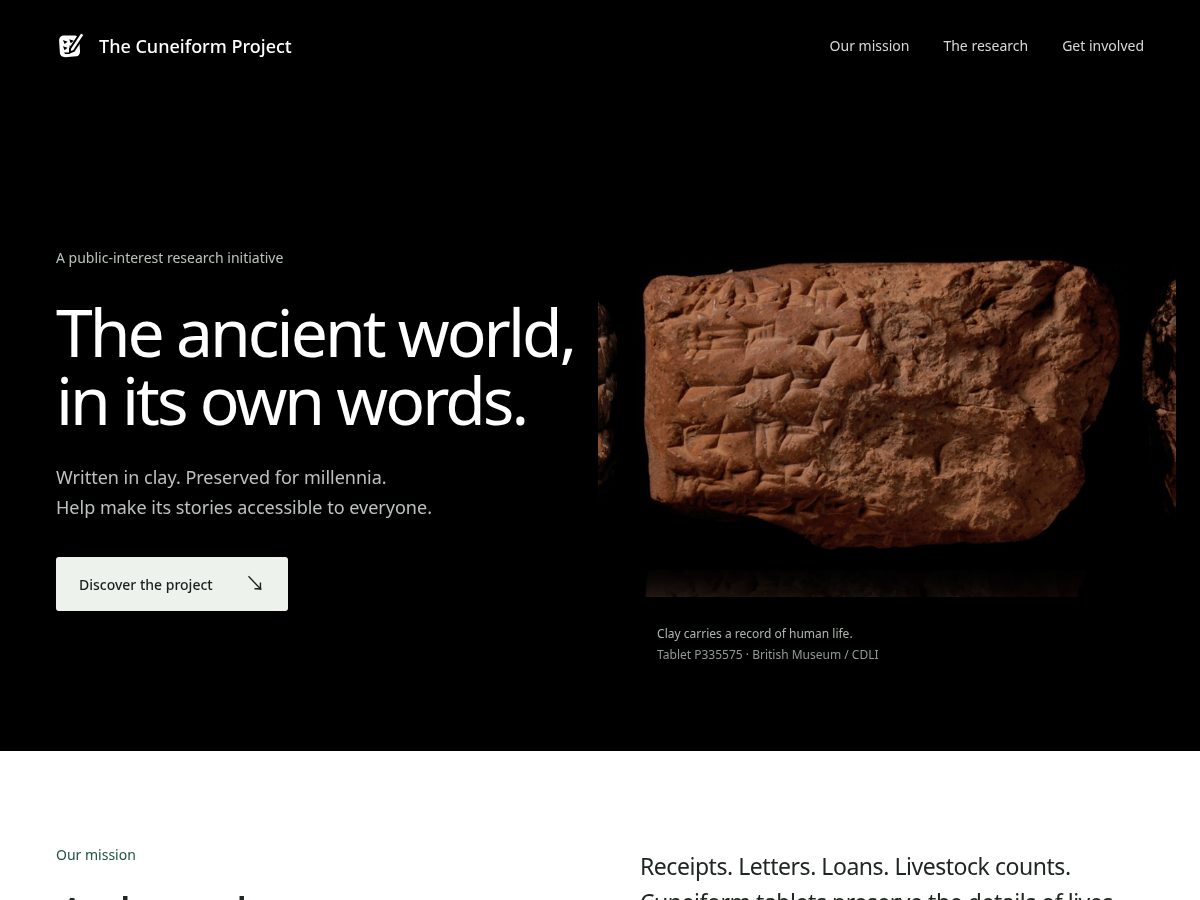Click the line Help make its stories accessible

tap(244, 507)
